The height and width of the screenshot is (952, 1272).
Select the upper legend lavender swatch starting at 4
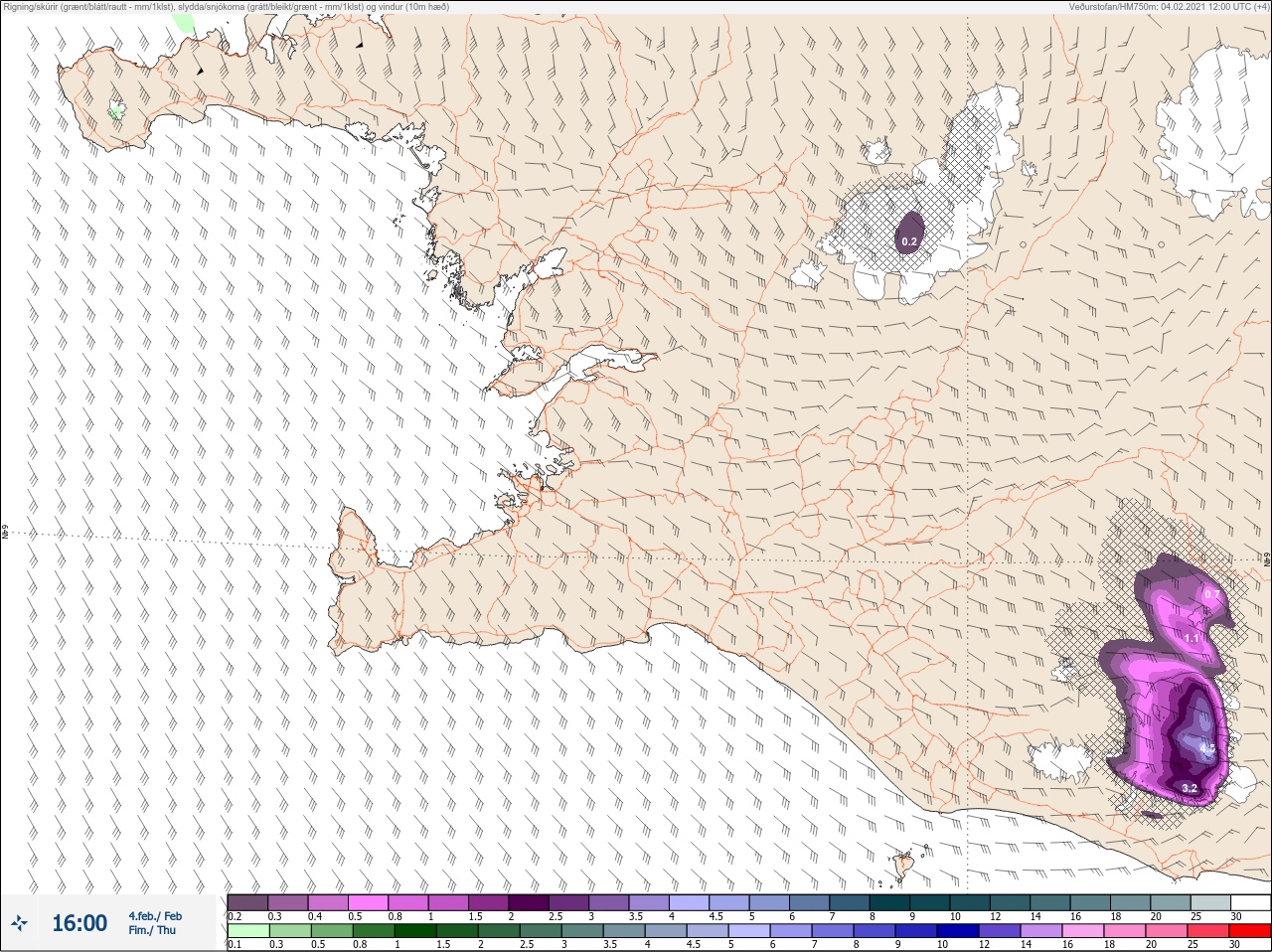pos(690,902)
